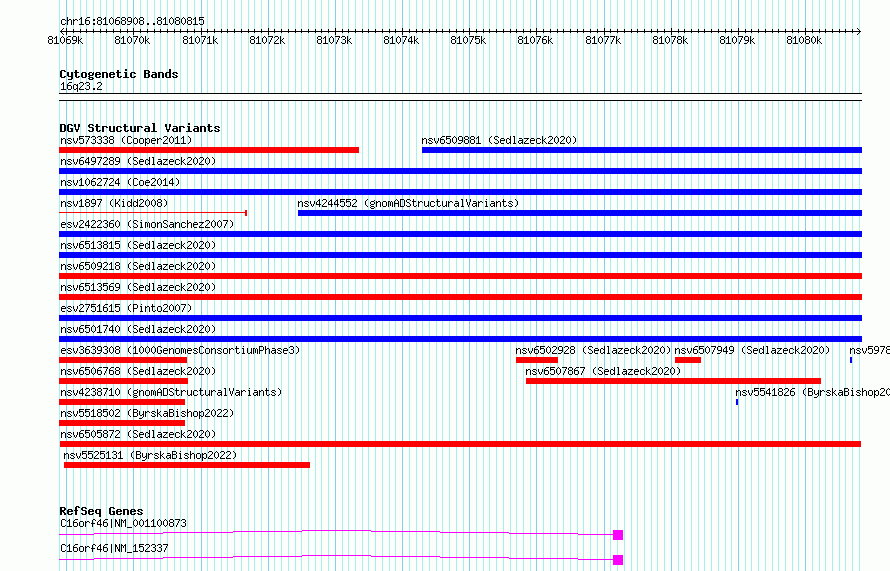
Task: Select the tiny blue mark under nsv5541826
Action: click(x=737, y=402)
